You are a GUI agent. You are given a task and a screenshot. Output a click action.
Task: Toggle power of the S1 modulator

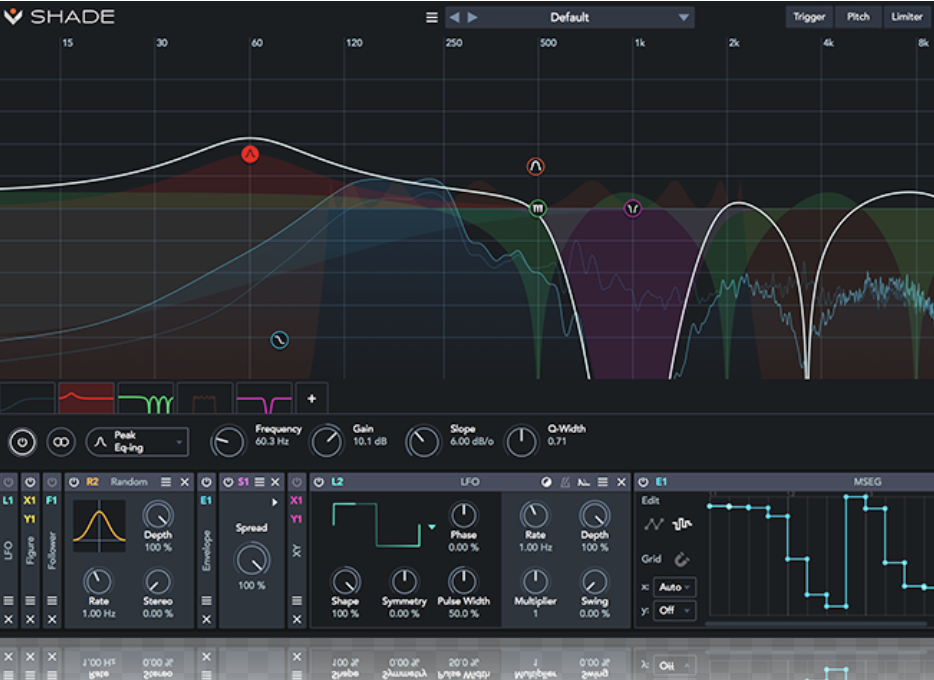[228, 482]
